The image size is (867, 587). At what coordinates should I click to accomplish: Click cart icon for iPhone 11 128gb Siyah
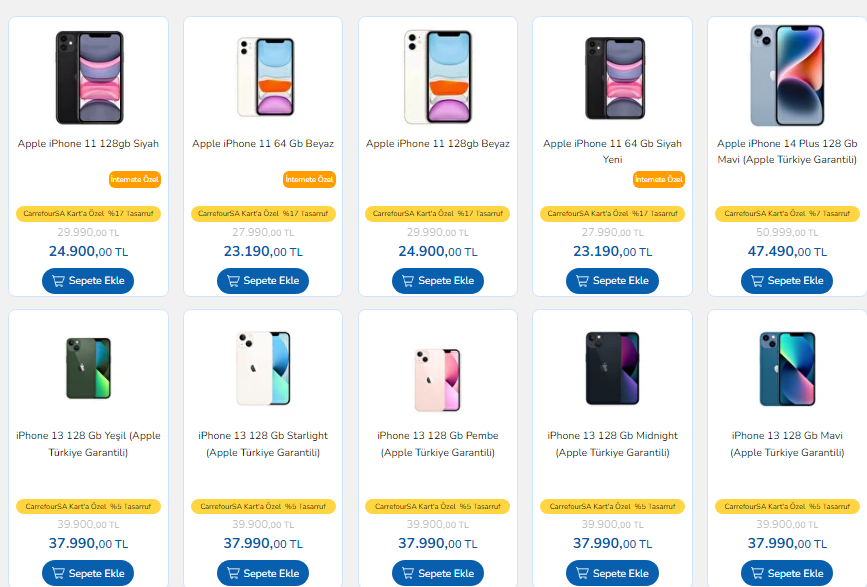pyautogui.click(x=59, y=281)
